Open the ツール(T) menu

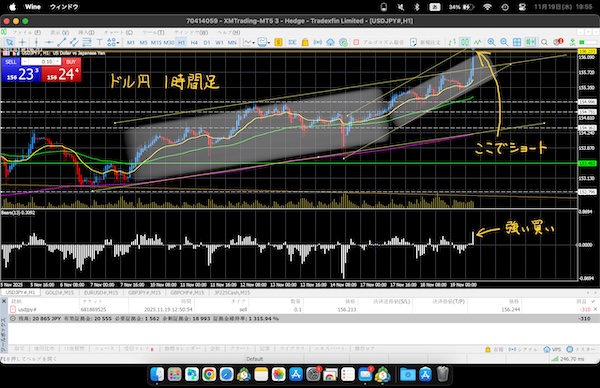(x=153, y=33)
